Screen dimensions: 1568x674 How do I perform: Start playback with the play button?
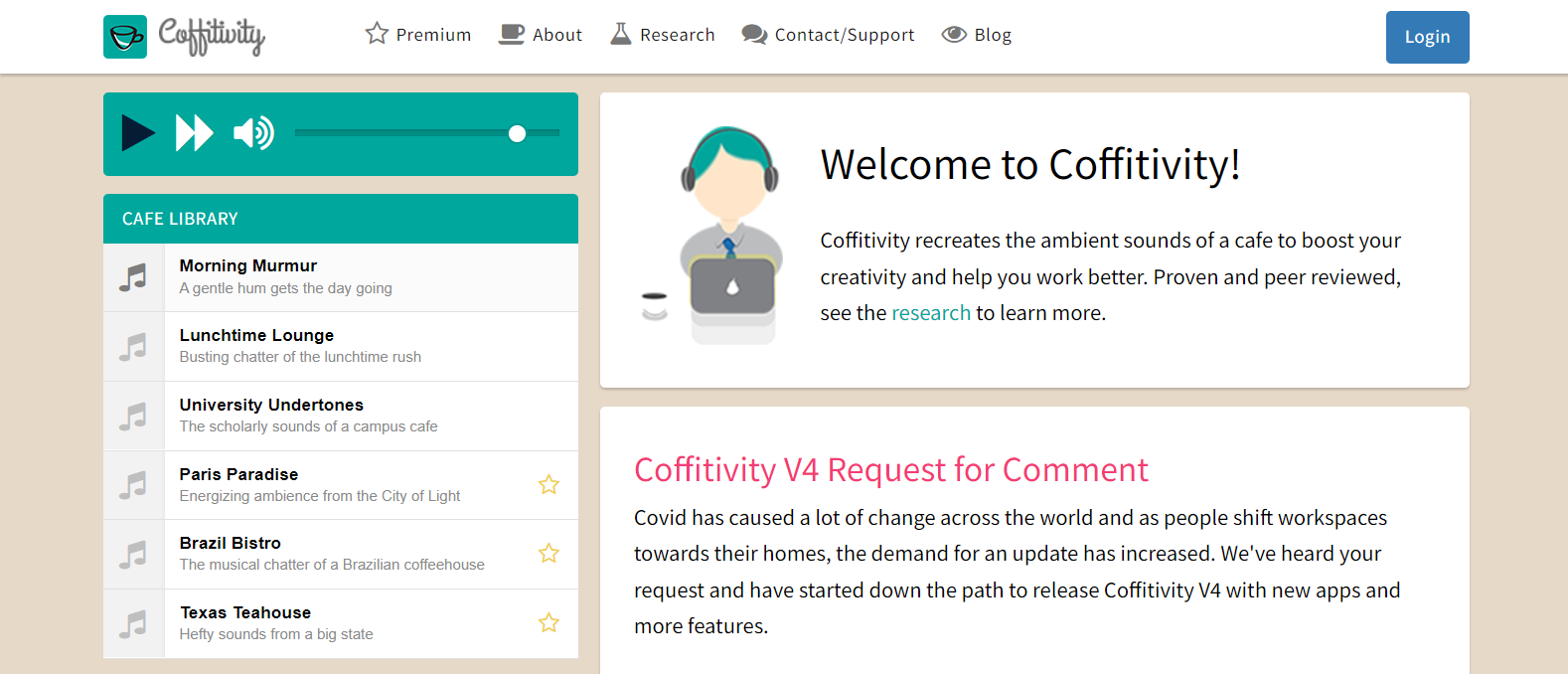pyautogui.click(x=138, y=133)
